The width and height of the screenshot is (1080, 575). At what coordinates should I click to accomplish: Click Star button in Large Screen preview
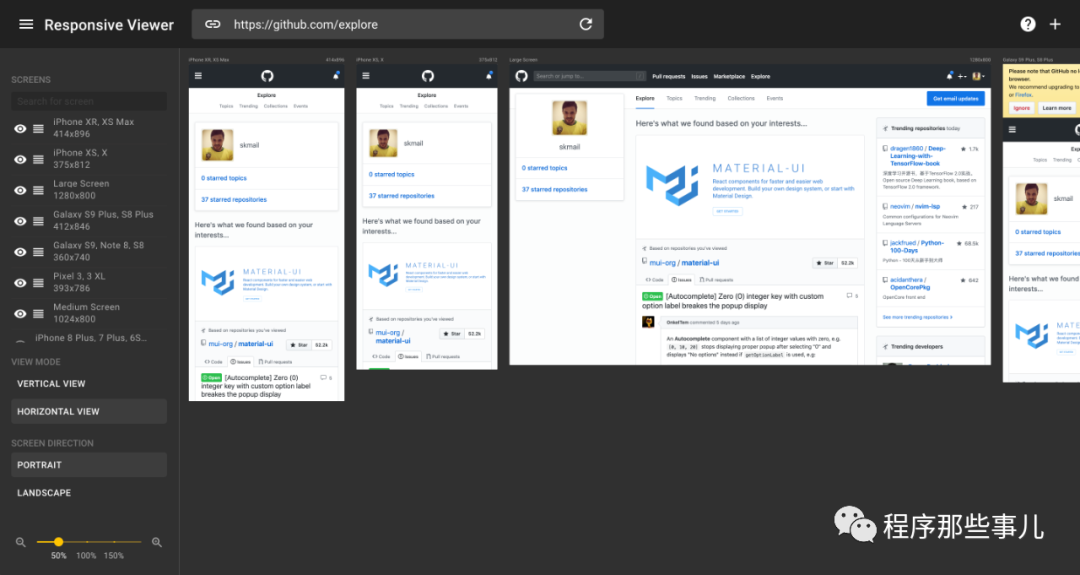click(x=824, y=263)
